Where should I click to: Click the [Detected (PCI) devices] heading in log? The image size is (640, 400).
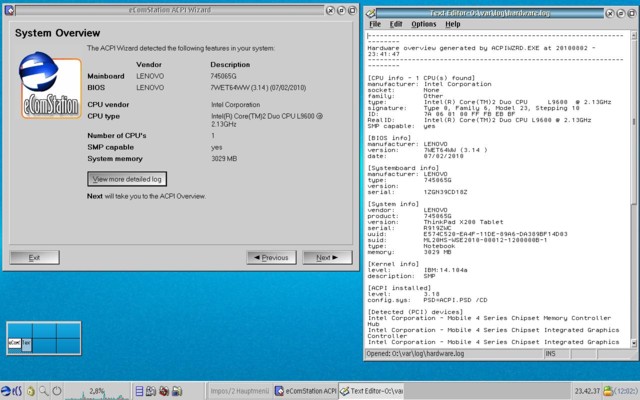[416, 312]
